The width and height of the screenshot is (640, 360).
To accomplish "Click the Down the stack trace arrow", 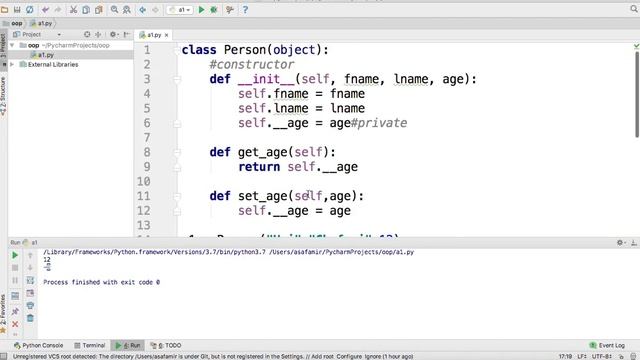I will click(30, 268).
